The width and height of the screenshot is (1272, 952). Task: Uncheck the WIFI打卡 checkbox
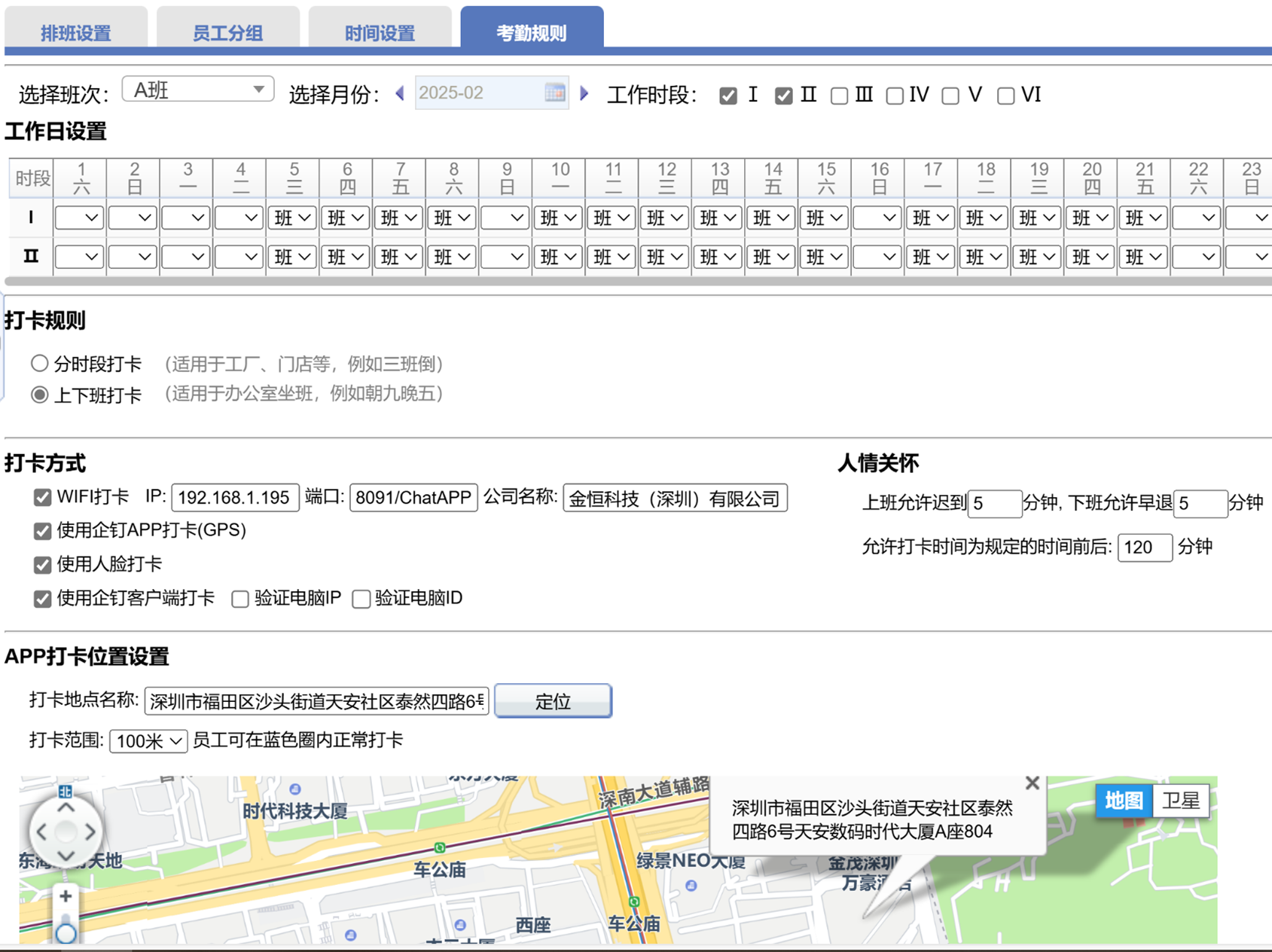click(42, 498)
